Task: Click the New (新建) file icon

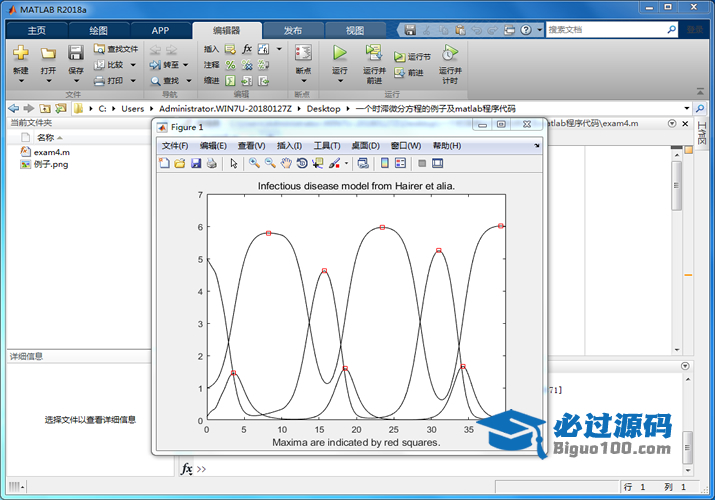Action: [x=21, y=53]
